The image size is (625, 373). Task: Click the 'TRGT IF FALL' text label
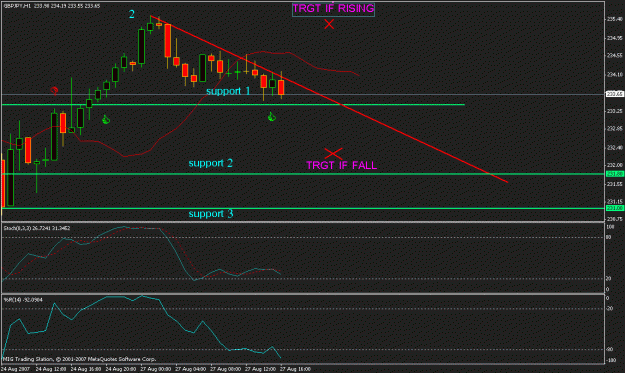click(342, 165)
